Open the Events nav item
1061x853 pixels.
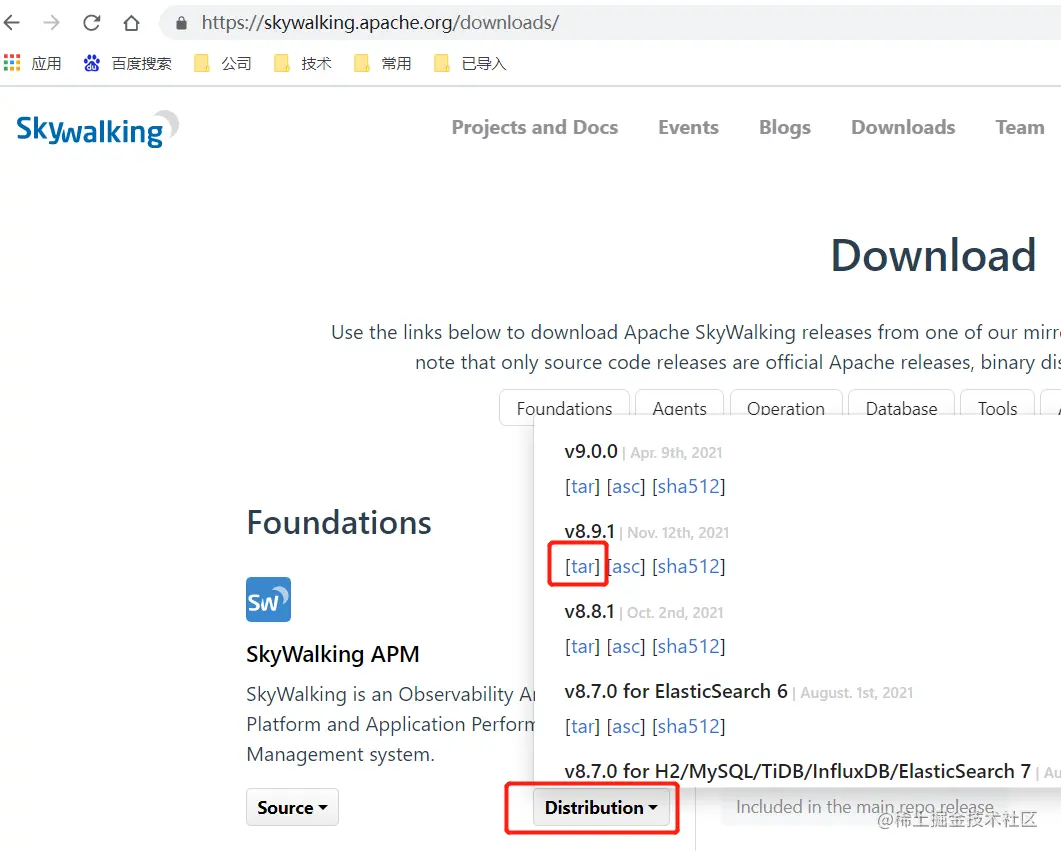[688, 127]
